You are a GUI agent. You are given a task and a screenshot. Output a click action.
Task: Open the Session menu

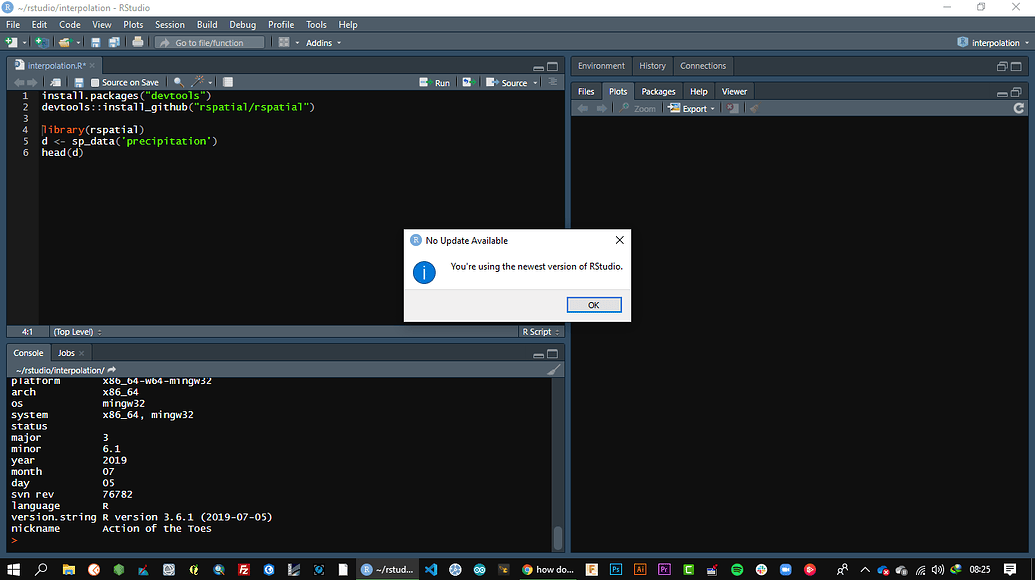point(170,24)
